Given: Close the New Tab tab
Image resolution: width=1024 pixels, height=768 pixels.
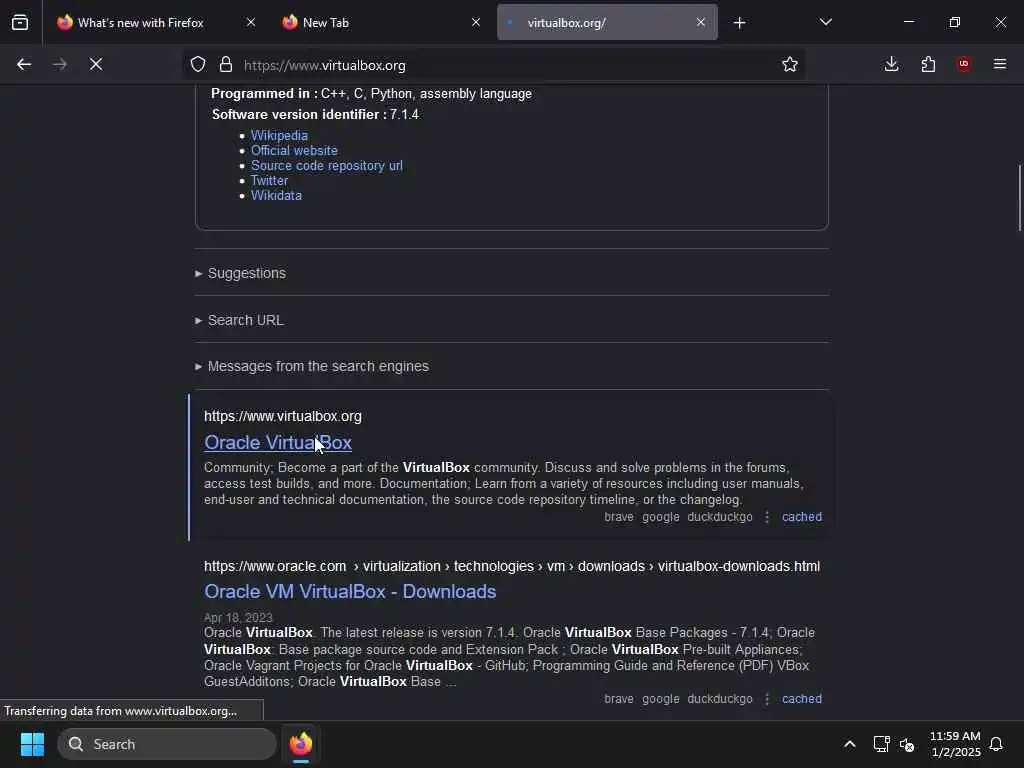Looking at the screenshot, I should [476, 22].
